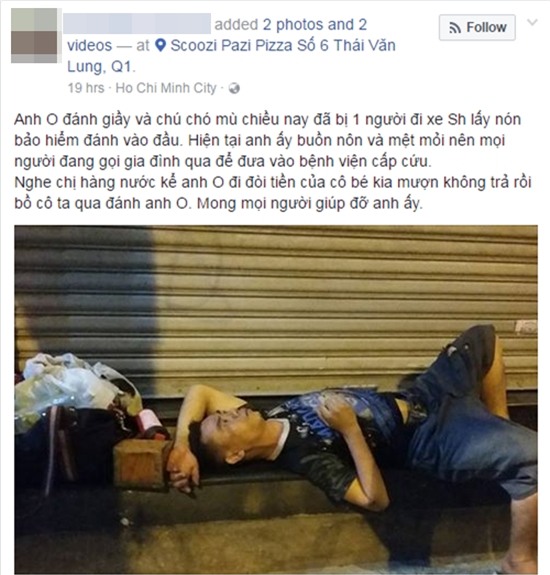The width and height of the screenshot is (550, 575).
Task: Open the blurred poster profile avatar
Action: (34, 36)
